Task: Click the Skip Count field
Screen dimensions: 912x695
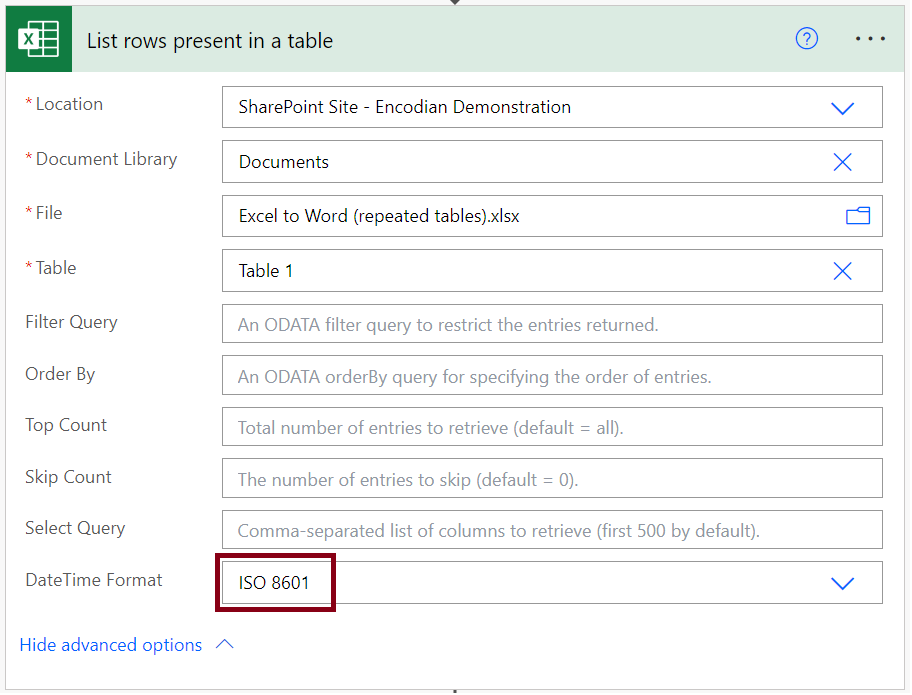Action: click(553, 479)
